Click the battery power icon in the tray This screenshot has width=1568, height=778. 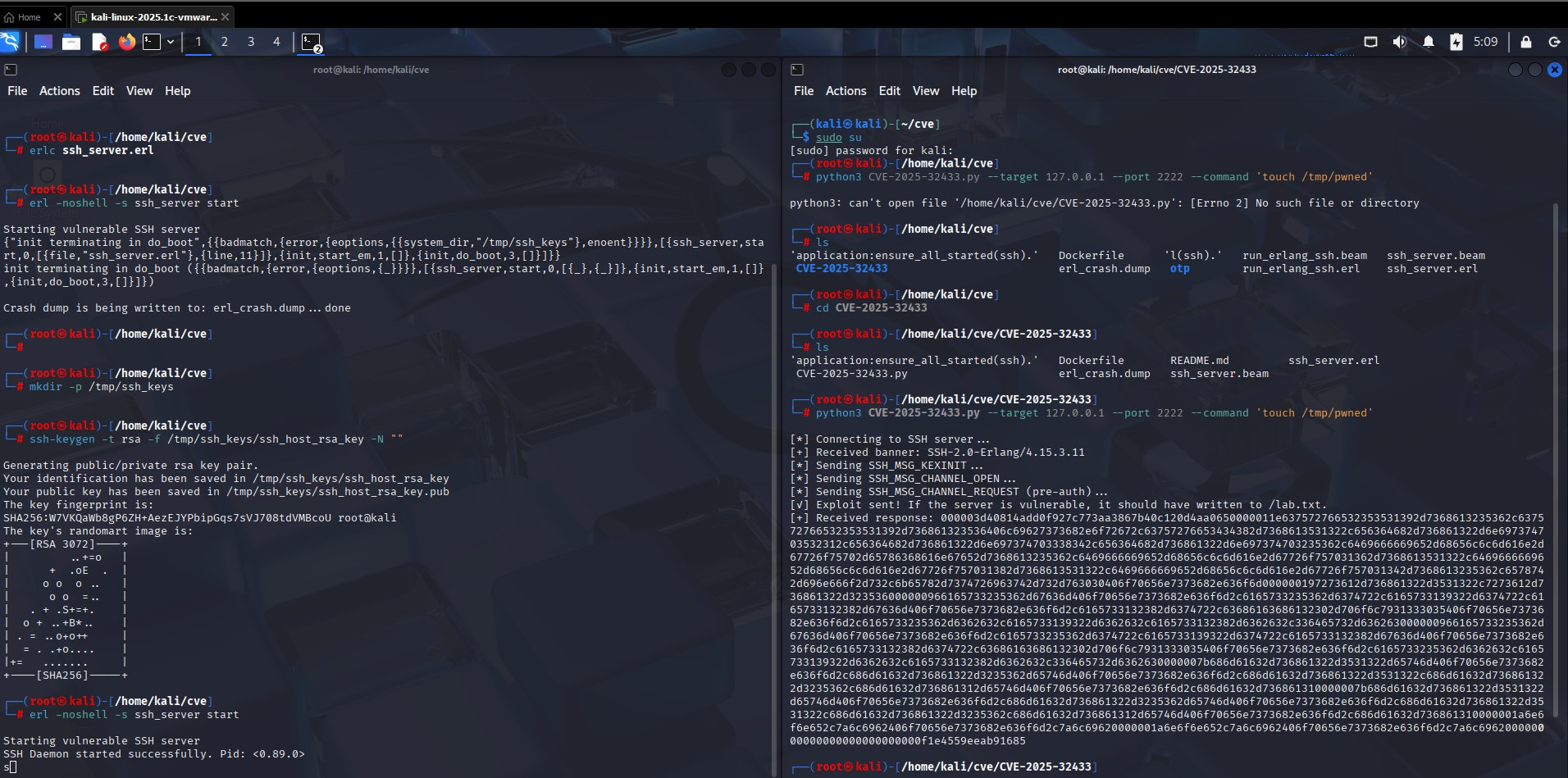click(1457, 41)
